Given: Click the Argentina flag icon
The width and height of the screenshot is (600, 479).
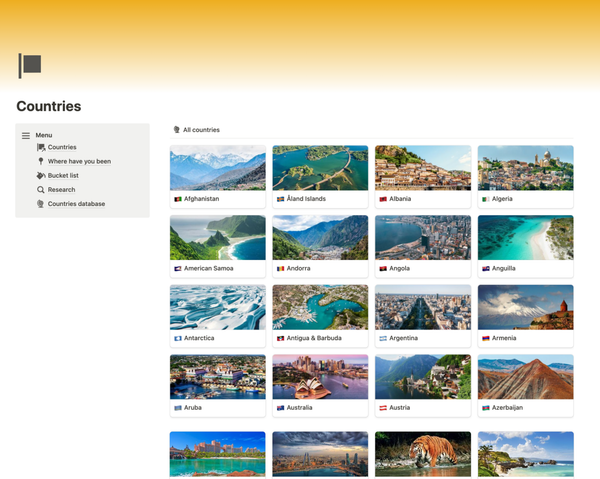Looking at the screenshot, I should click(x=383, y=338).
